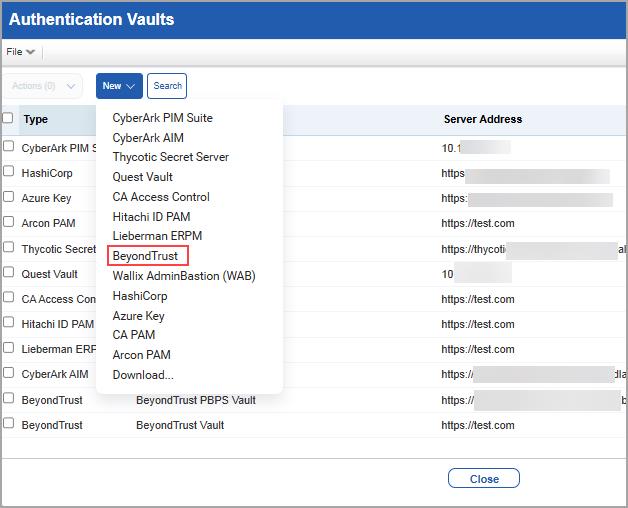Click the 'BeyondTrust Vault' name cell
Image resolution: width=628 pixels, height=508 pixels.
[x=180, y=425]
